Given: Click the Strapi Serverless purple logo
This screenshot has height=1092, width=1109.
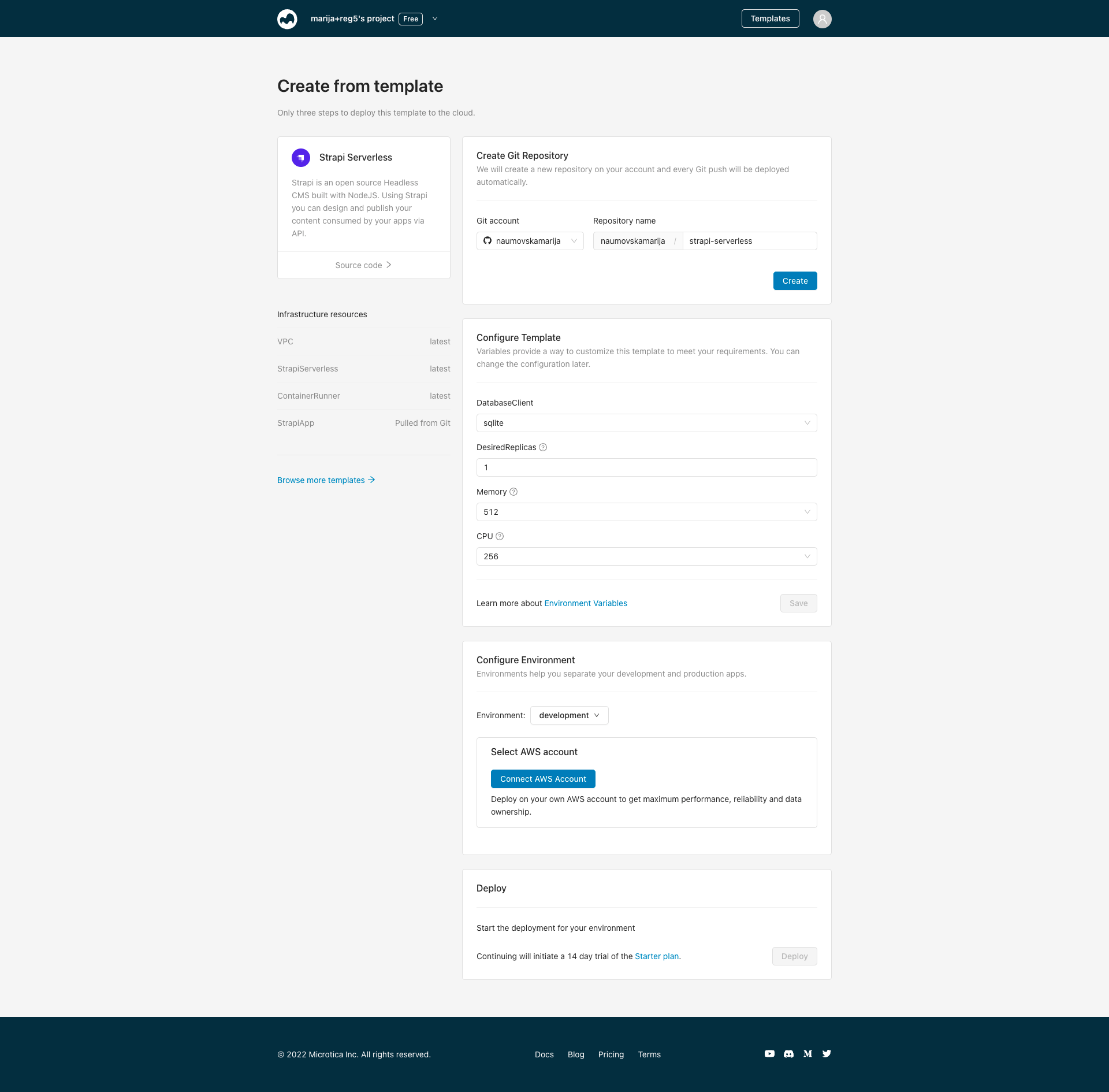Looking at the screenshot, I should pos(301,157).
